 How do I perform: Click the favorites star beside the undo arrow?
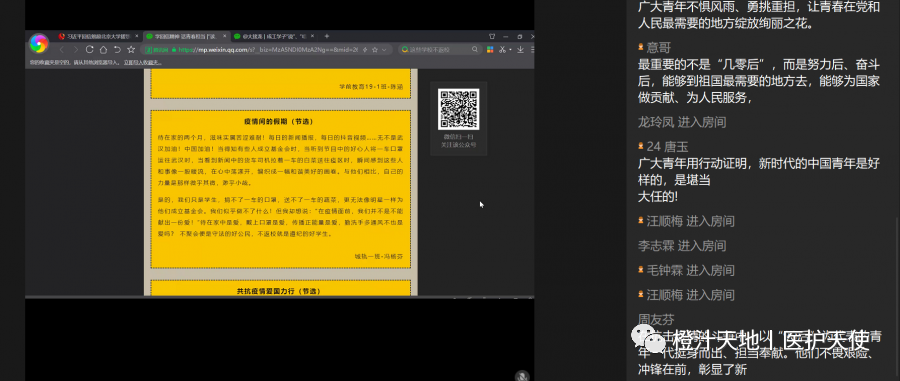131,49
